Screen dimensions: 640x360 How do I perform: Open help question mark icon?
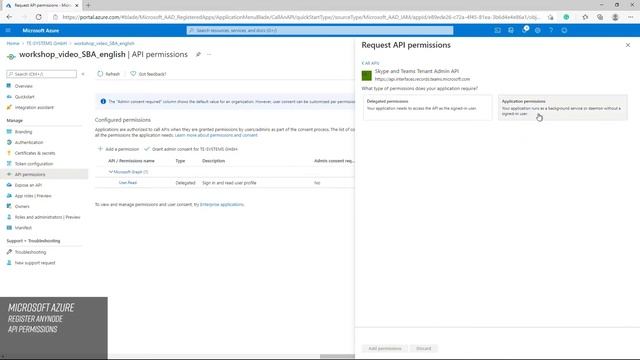coord(551,30)
